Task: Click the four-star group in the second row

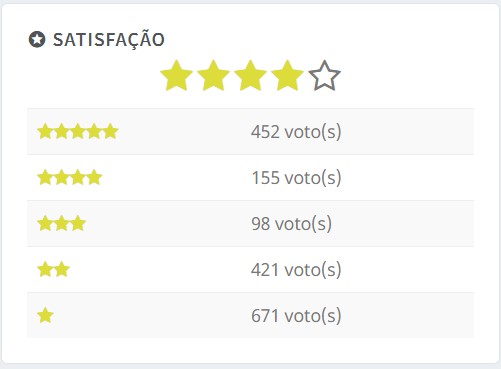Action: 70,177
